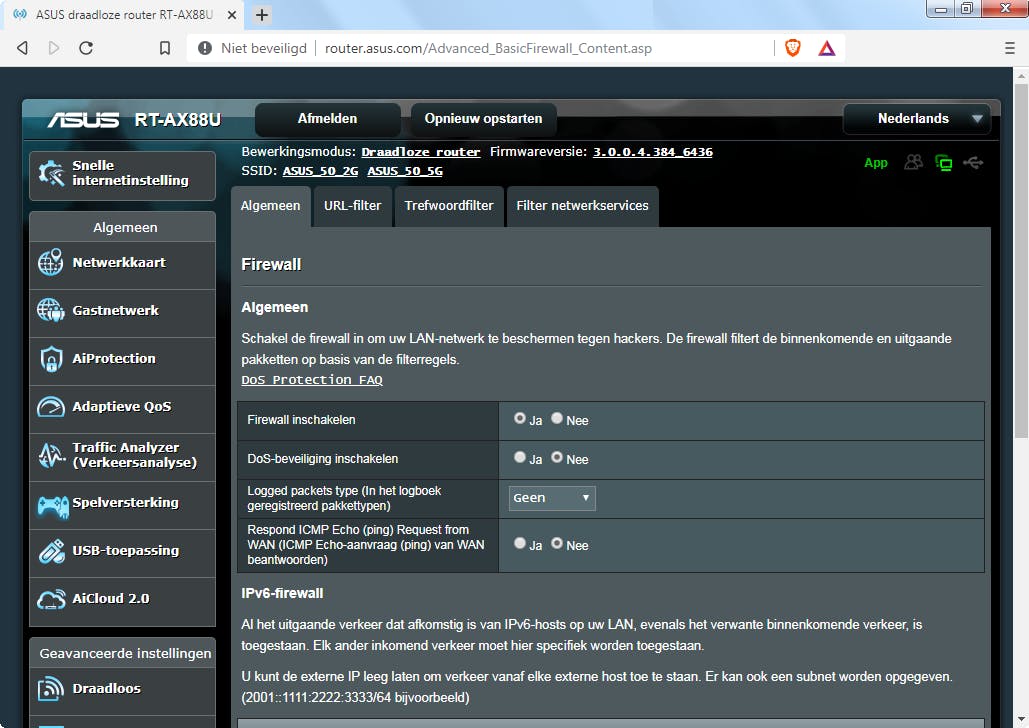Click the vertical scrollbar thumb

click(1021, 260)
